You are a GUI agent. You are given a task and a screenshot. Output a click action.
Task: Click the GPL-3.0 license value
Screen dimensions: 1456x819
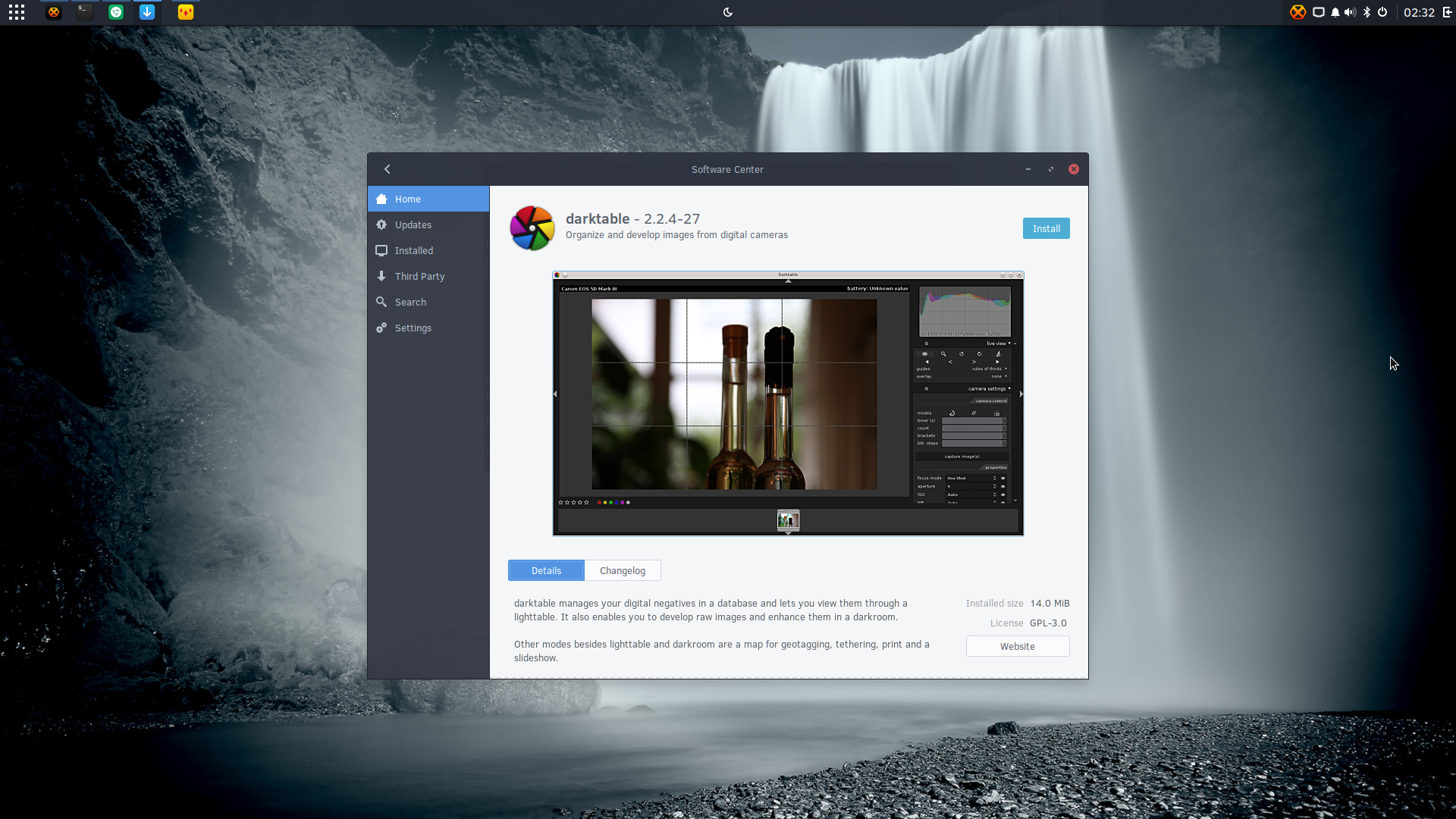[1048, 623]
